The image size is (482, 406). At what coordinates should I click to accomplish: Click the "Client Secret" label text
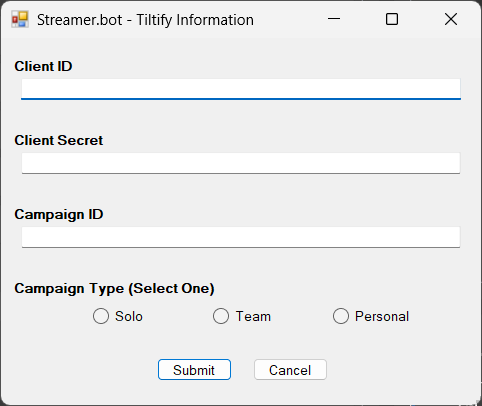59,140
